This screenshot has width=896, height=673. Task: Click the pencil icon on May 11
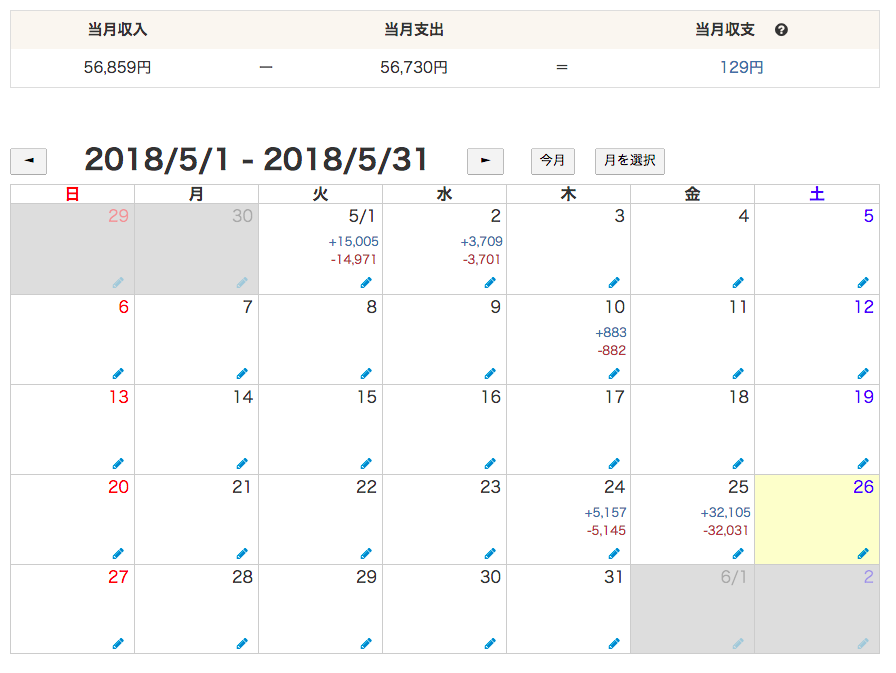point(738,374)
